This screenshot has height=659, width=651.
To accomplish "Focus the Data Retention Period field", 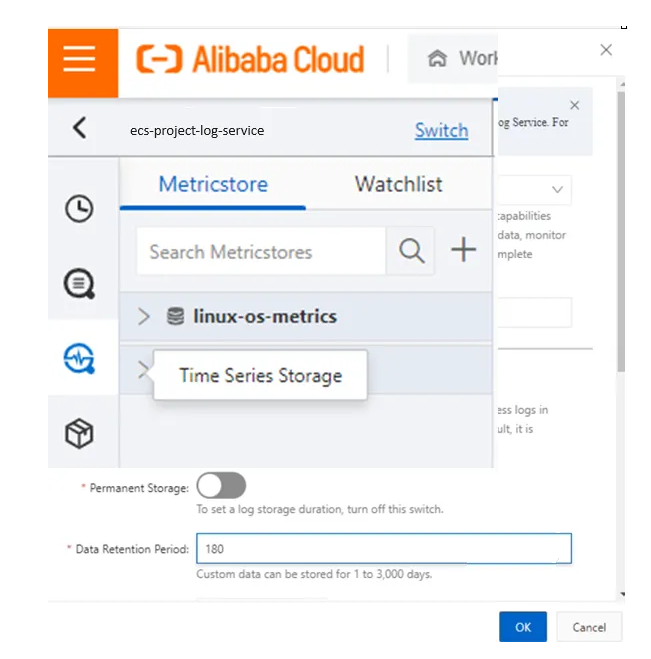I will click(x=384, y=549).
